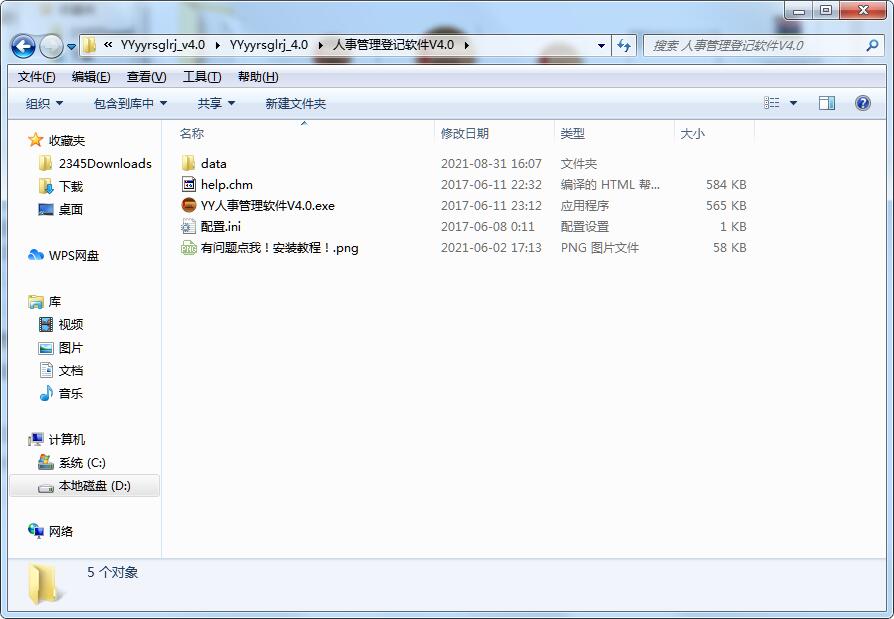Screen dimensions: 894x619
Task: Click the 584 KB size value
Action: (726, 185)
